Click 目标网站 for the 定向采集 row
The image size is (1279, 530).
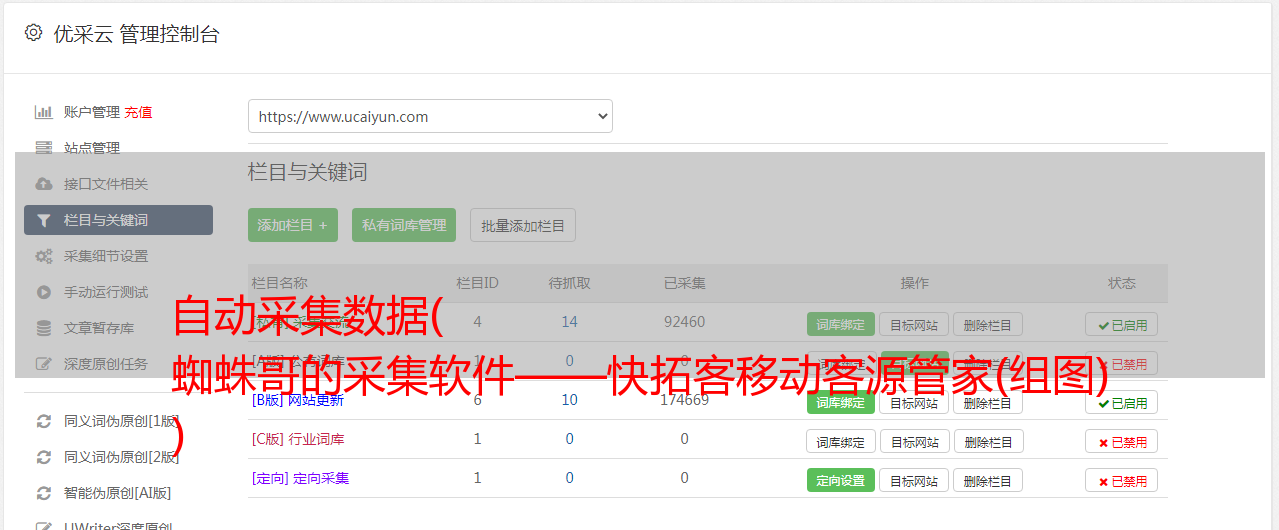pyautogui.click(x=914, y=480)
